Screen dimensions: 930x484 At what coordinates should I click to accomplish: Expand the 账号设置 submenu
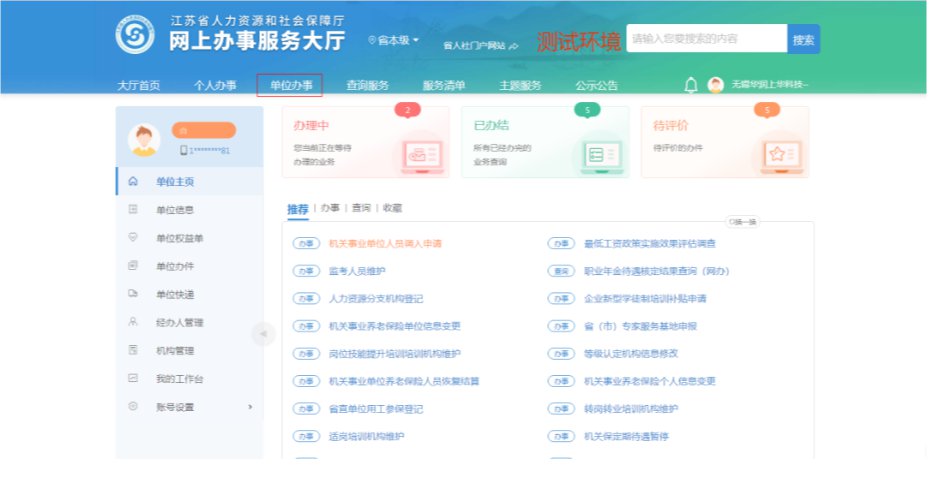point(250,407)
